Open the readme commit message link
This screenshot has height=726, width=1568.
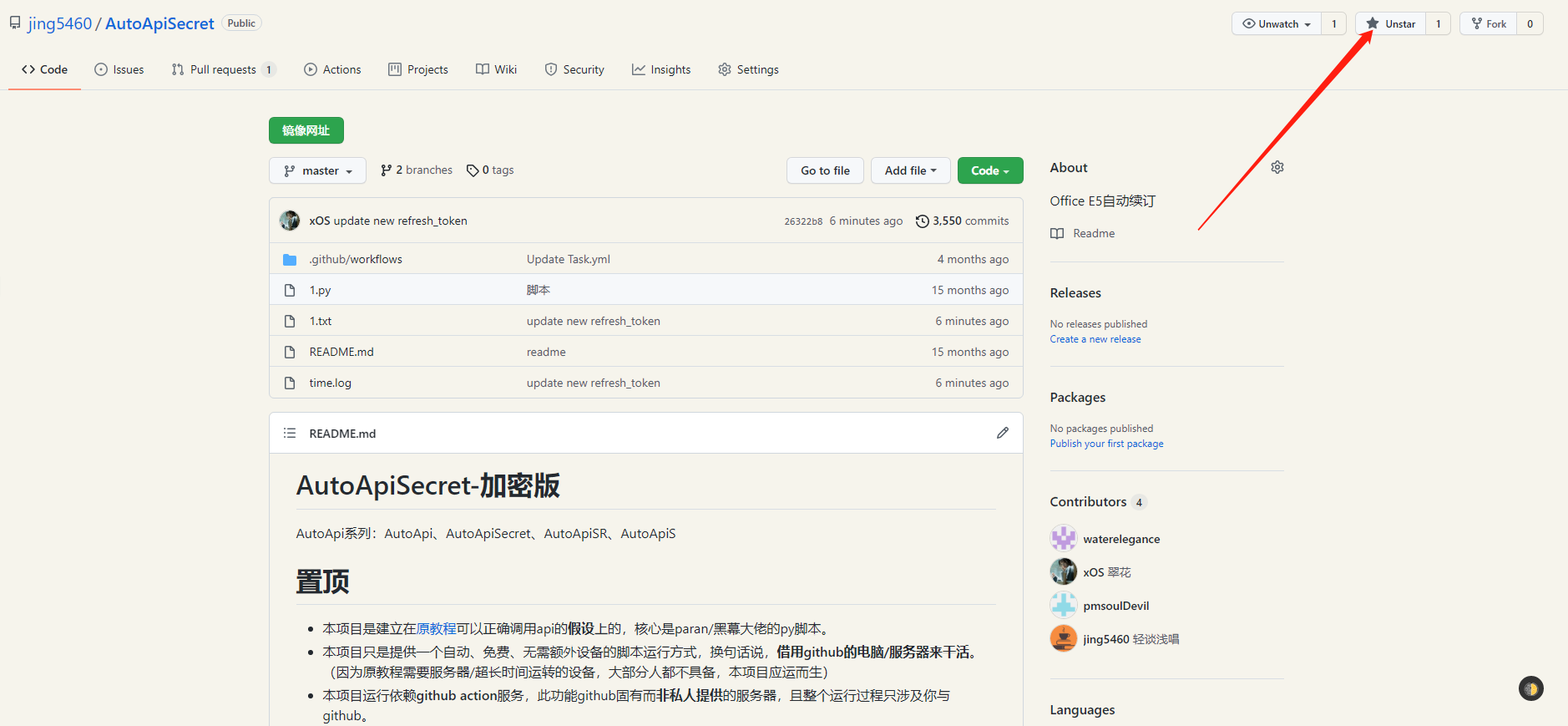pyautogui.click(x=546, y=352)
